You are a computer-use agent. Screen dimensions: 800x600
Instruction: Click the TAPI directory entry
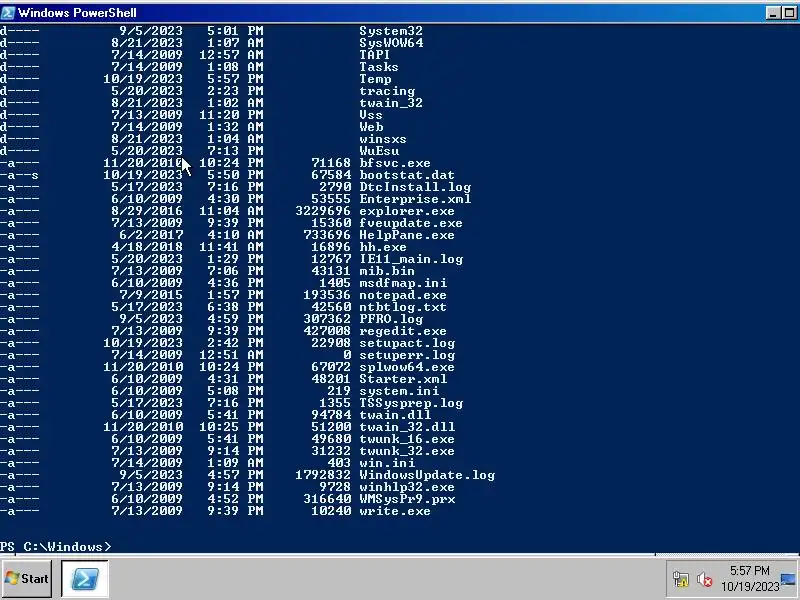[x=374, y=55]
